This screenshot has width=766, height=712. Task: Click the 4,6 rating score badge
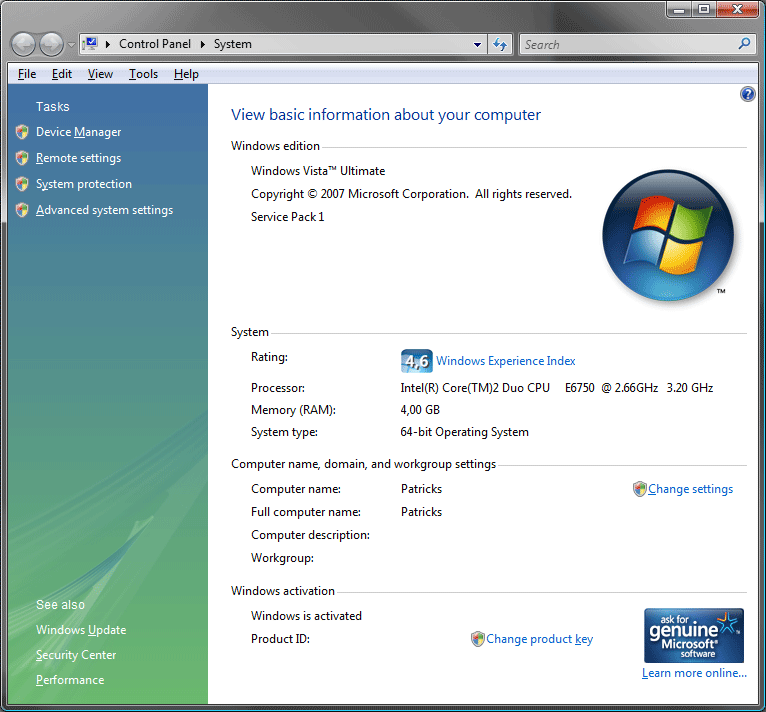point(416,361)
